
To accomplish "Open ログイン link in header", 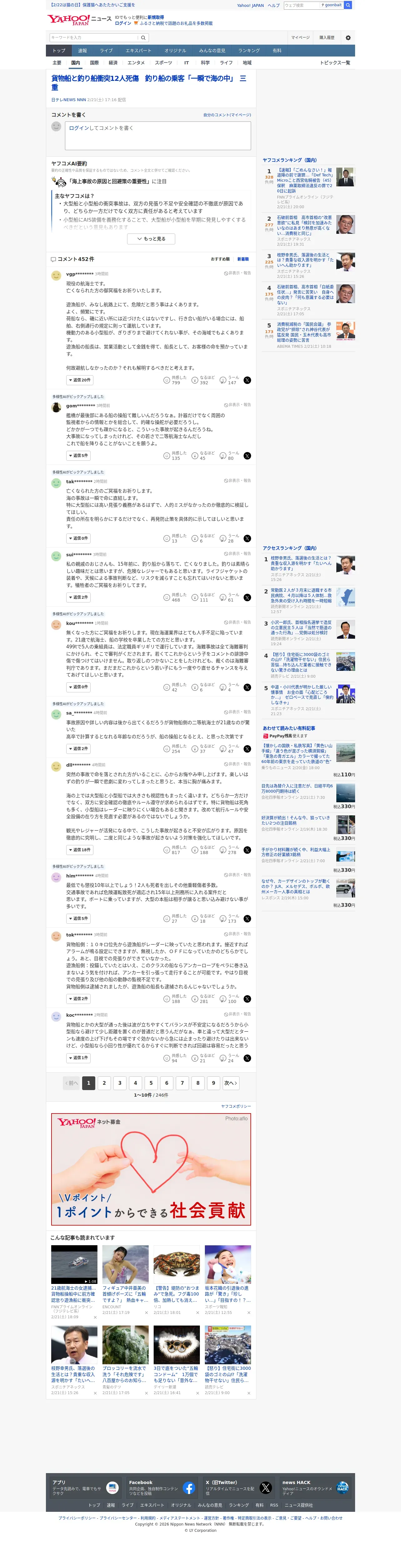I will tap(123, 23).
